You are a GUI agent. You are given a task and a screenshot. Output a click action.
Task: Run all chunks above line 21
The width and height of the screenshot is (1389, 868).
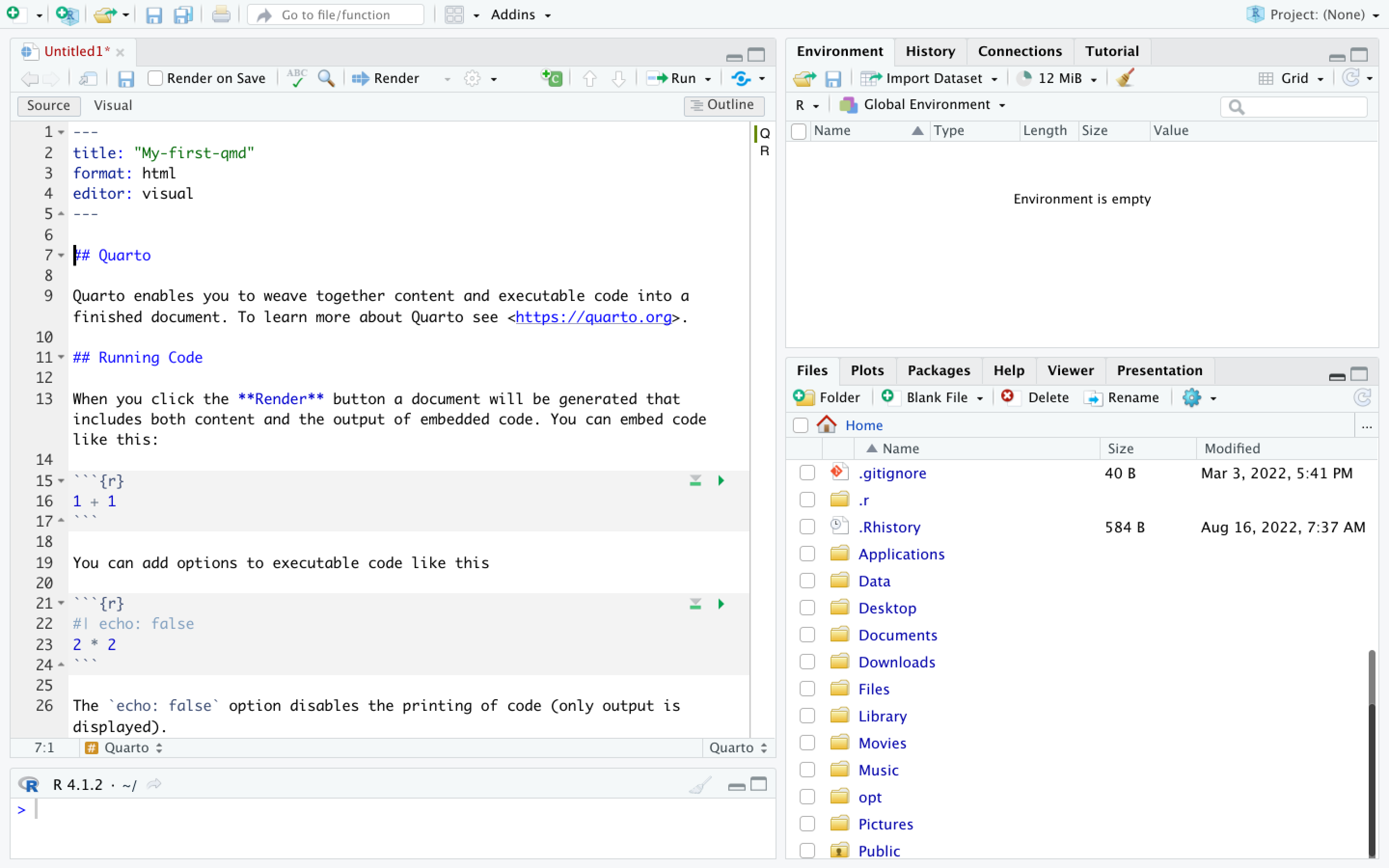(695, 604)
